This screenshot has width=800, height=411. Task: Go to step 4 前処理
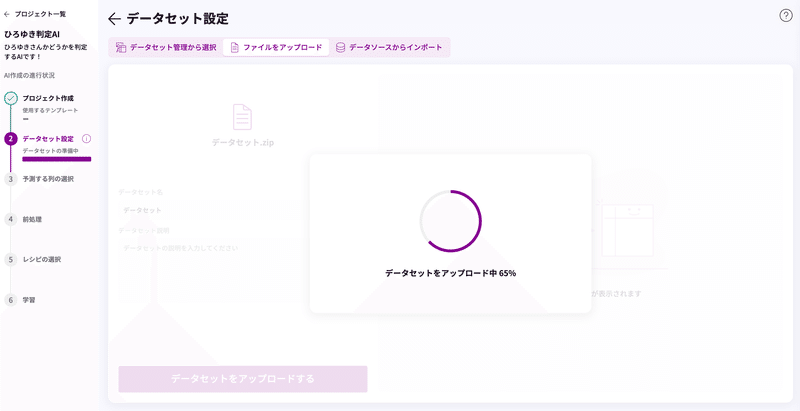pos(32,219)
